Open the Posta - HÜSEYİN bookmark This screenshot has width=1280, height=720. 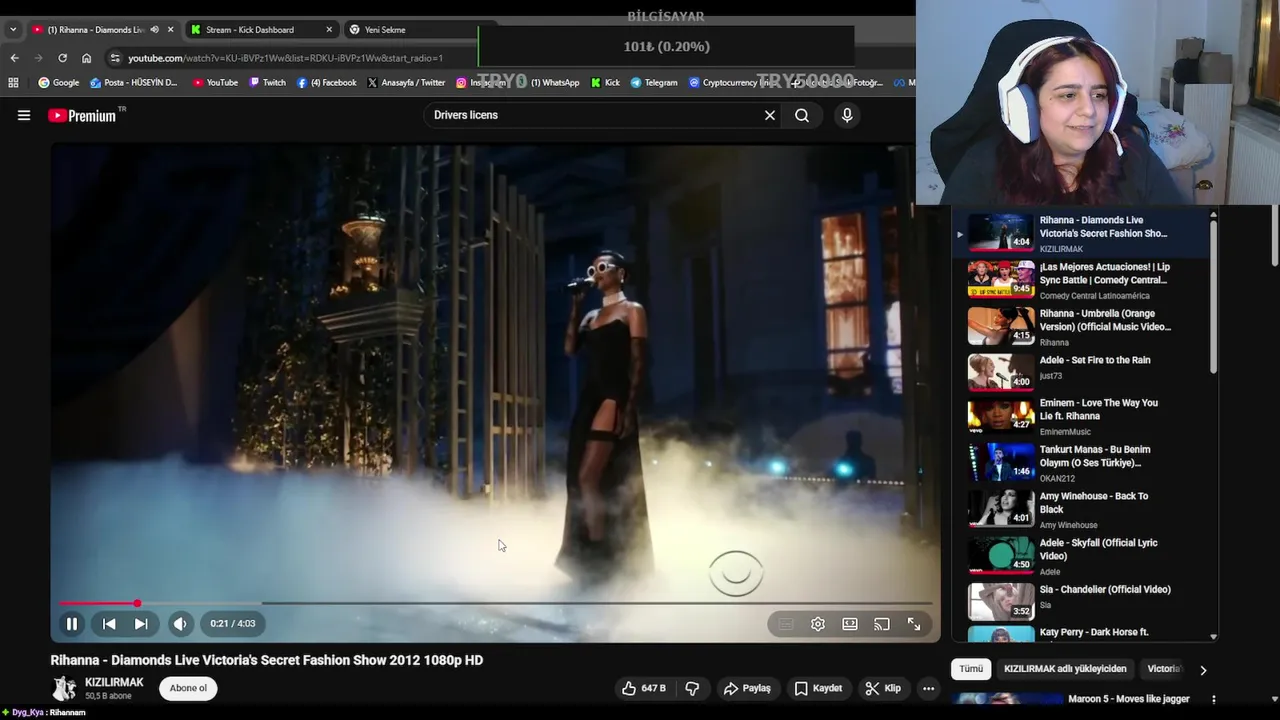[134, 83]
